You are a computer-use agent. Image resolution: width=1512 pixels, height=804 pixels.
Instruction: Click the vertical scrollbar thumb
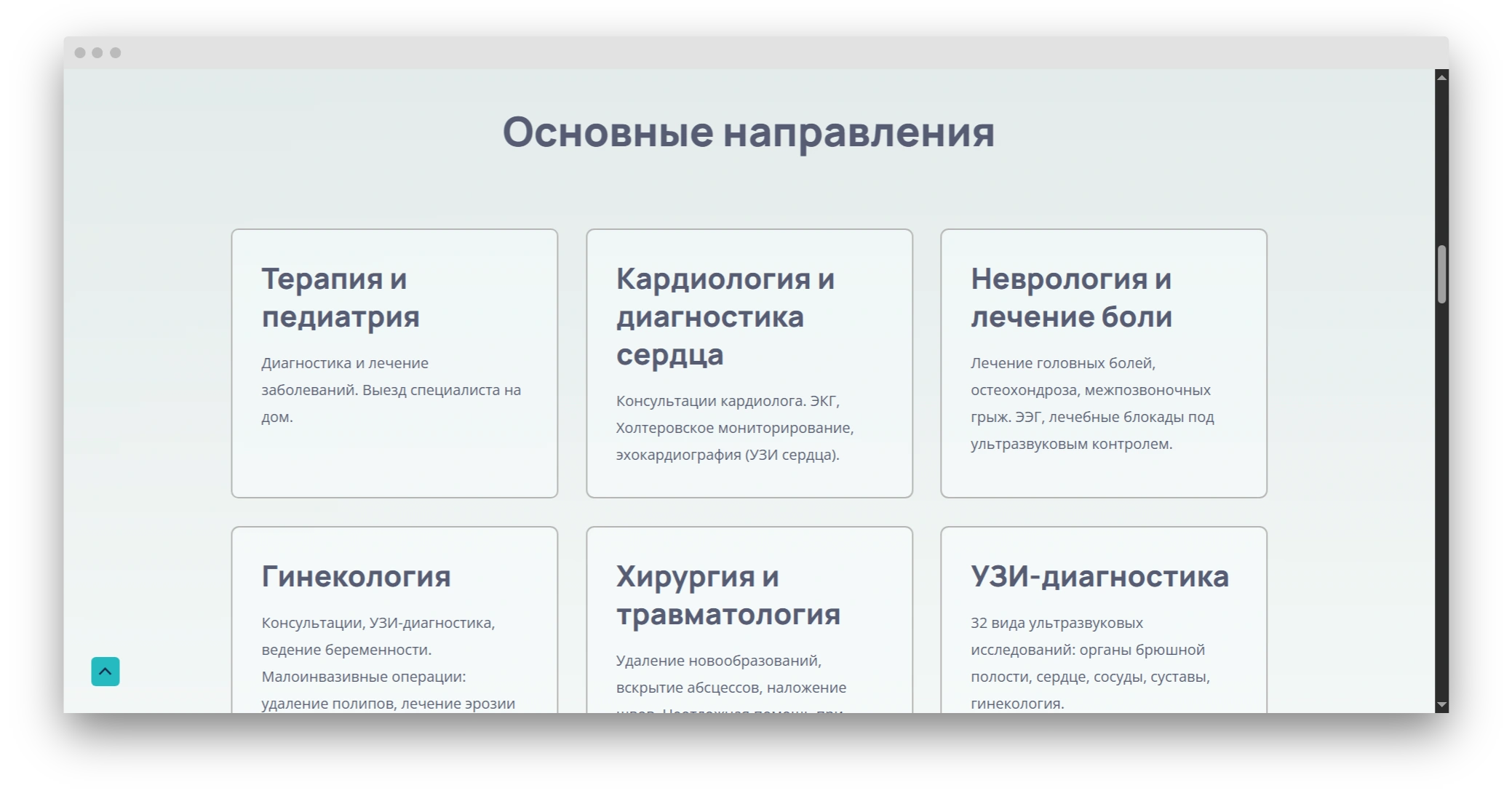1441,274
